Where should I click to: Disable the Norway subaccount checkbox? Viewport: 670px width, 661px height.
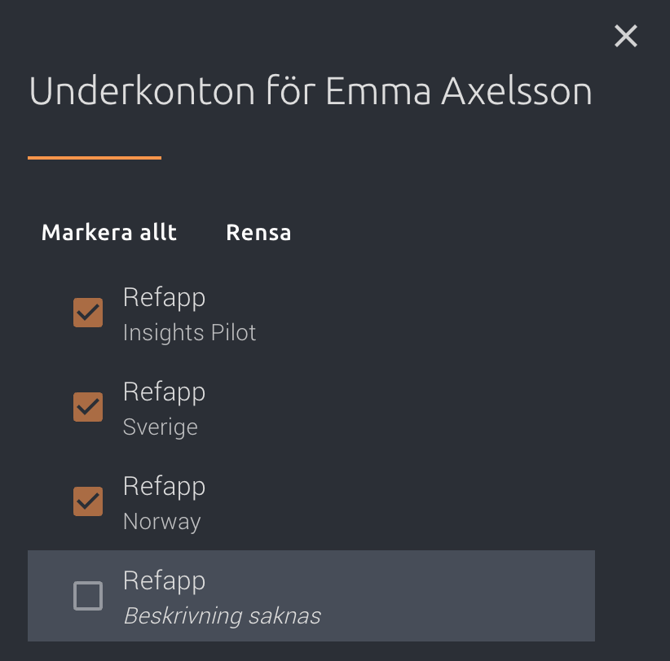click(x=88, y=501)
